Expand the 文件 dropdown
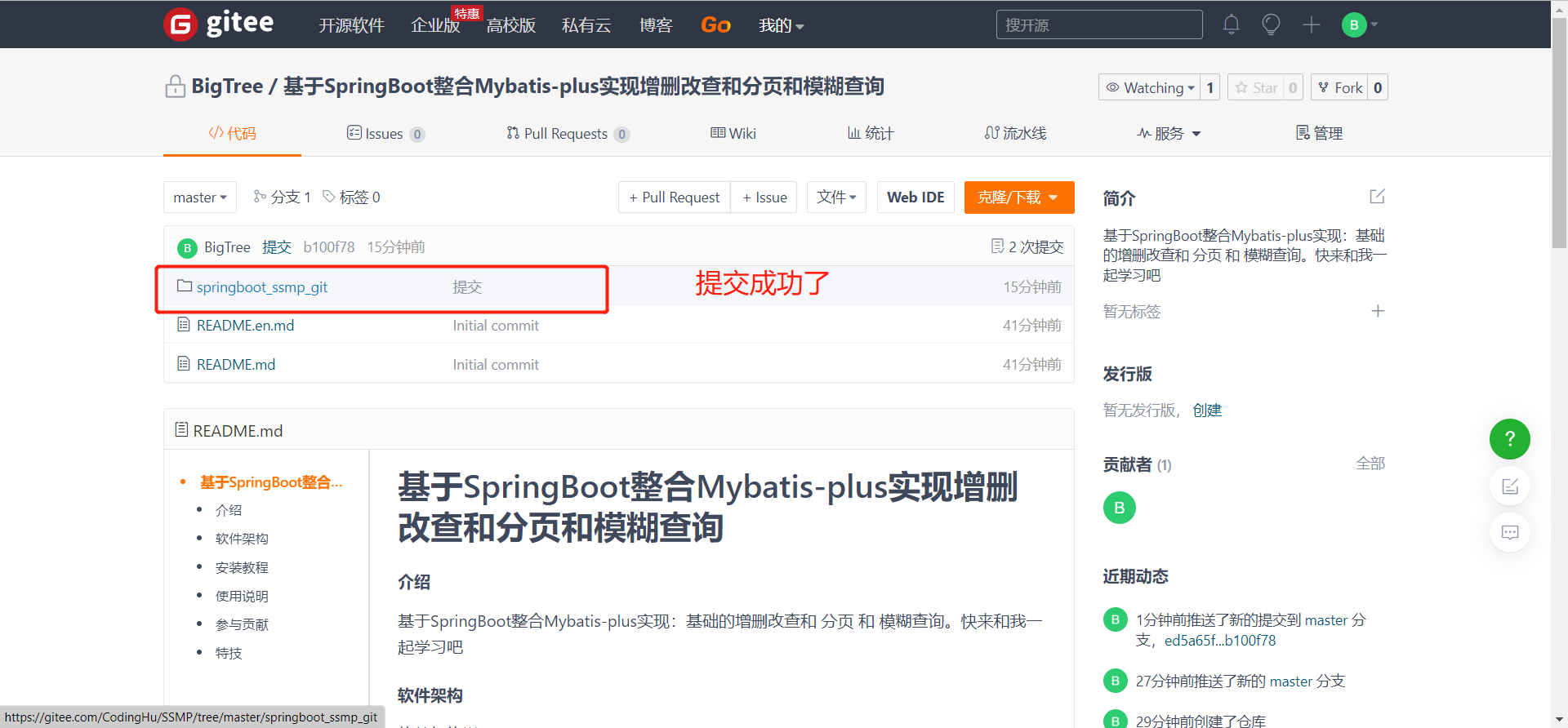The image size is (1568, 728). coord(836,198)
